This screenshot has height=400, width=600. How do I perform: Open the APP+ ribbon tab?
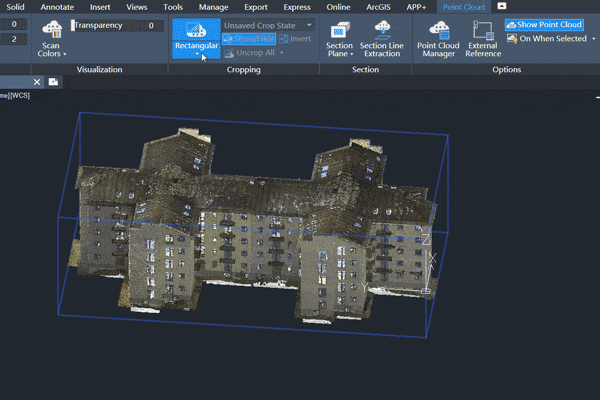[x=416, y=7]
